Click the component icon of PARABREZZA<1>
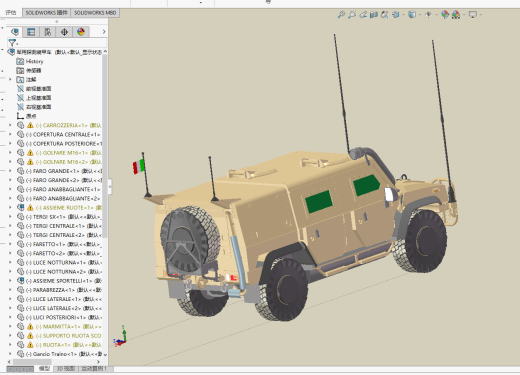This screenshot has height=375, width=520. point(21,290)
